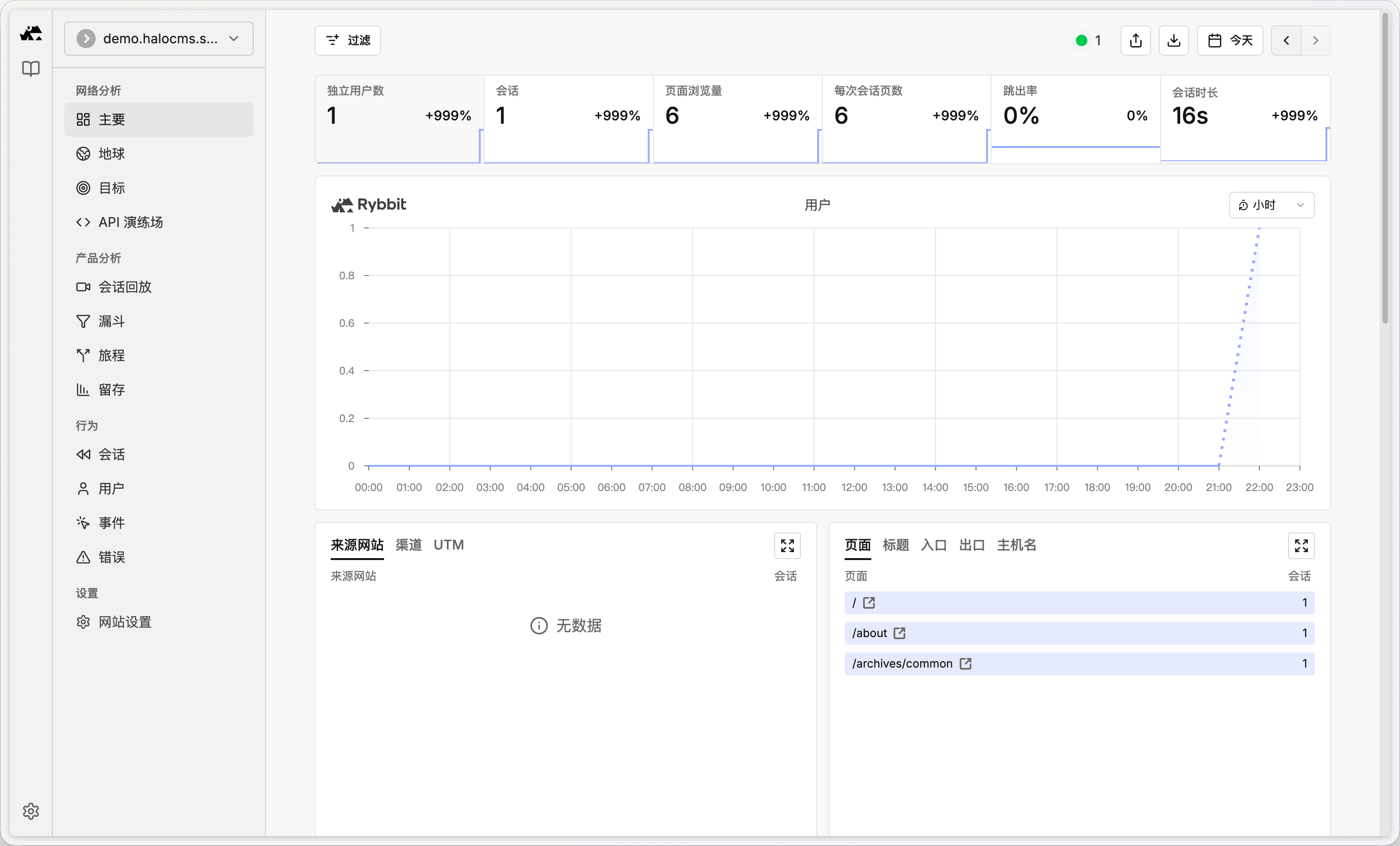
Task: Switch to the 渠道 tab
Action: [408, 545]
